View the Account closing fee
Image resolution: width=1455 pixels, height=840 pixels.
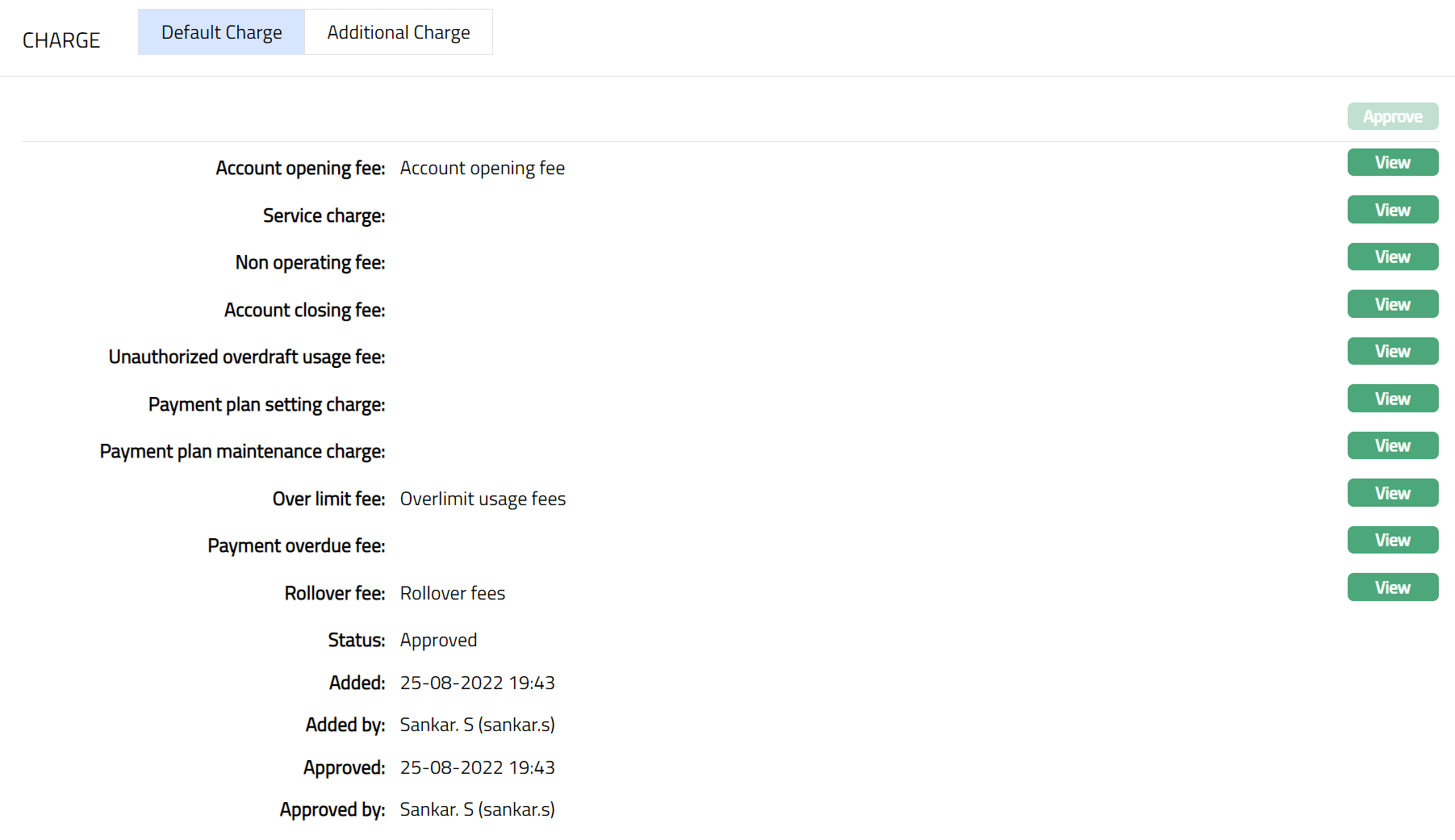1392,304
